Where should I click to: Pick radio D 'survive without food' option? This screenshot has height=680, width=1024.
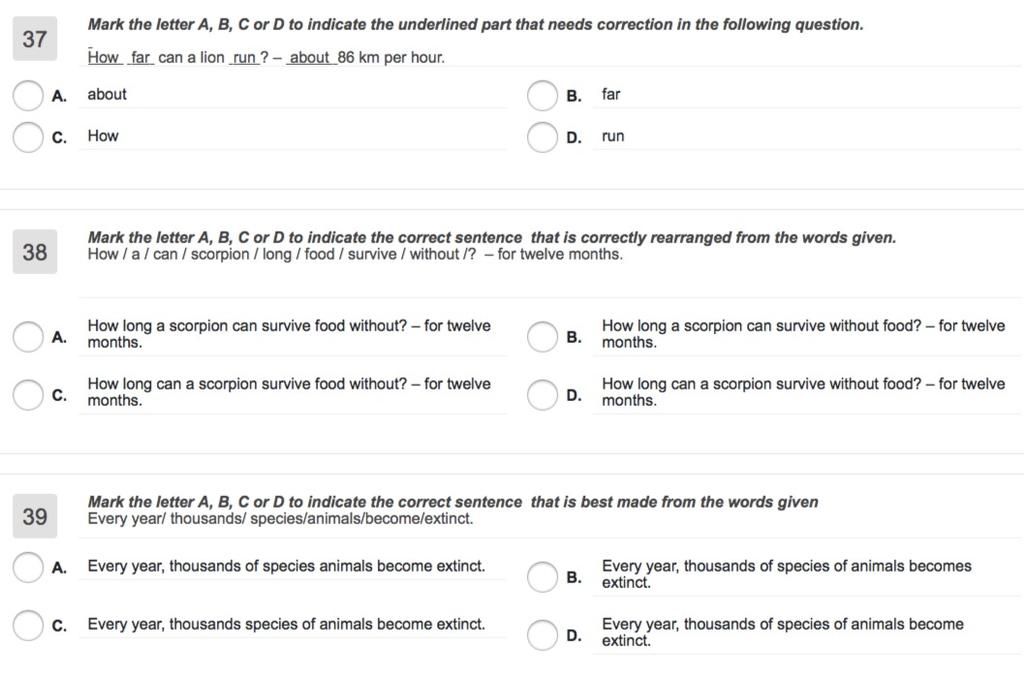pyautogui.click(x=542, y=394)
